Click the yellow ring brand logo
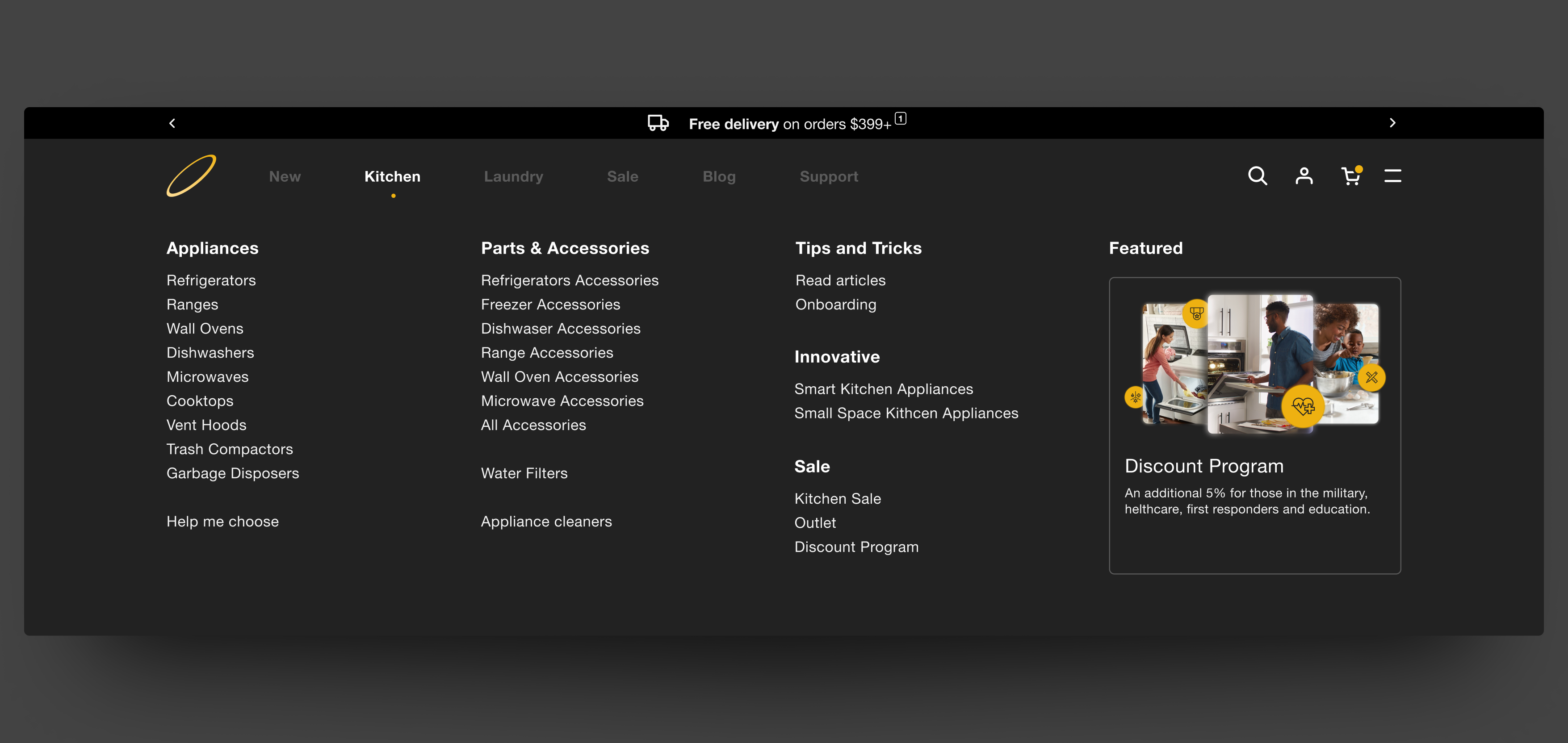 (x=191, y=176)
